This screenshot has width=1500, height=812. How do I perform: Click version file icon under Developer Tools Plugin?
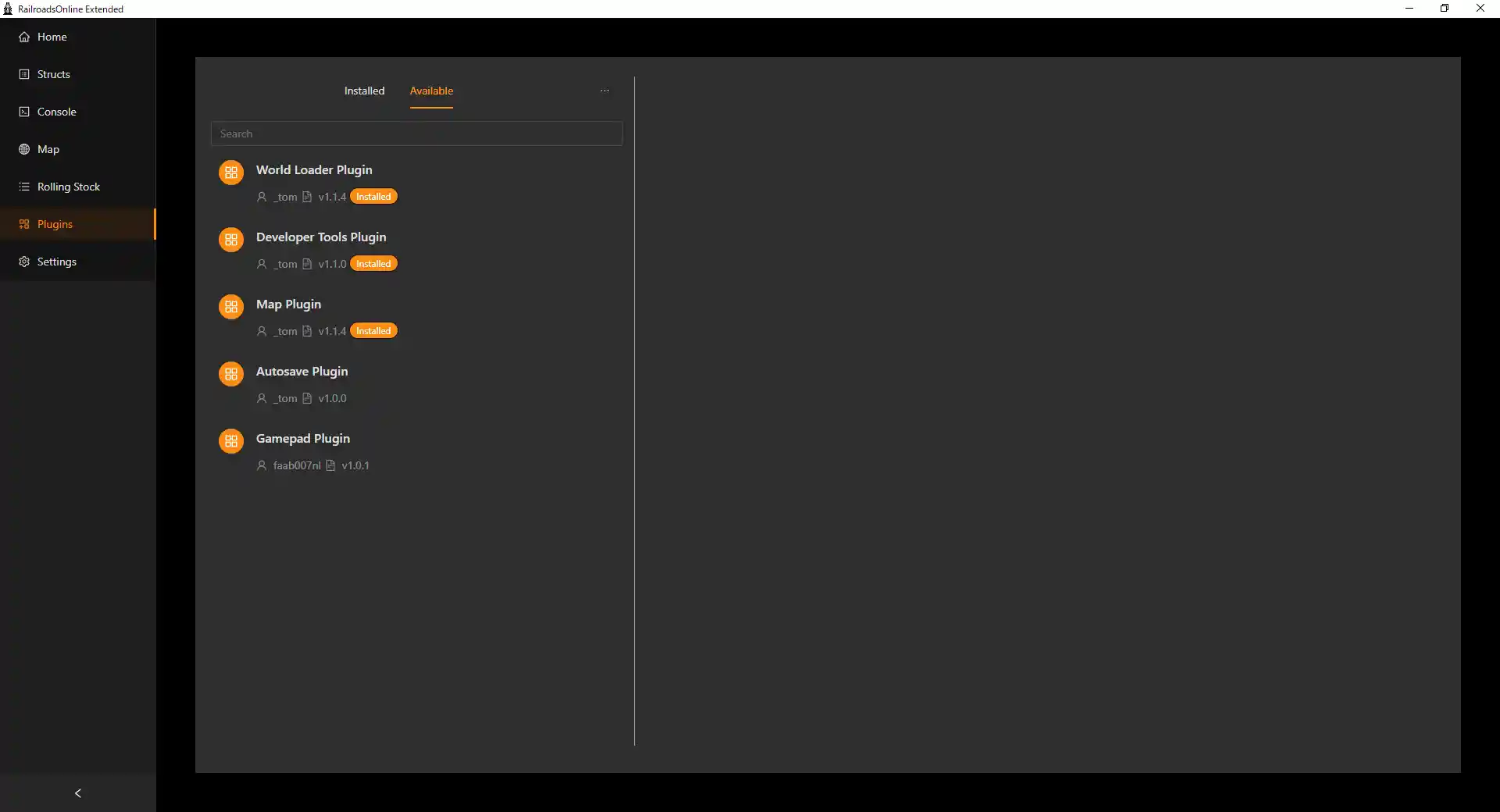[x=307, y=264]
